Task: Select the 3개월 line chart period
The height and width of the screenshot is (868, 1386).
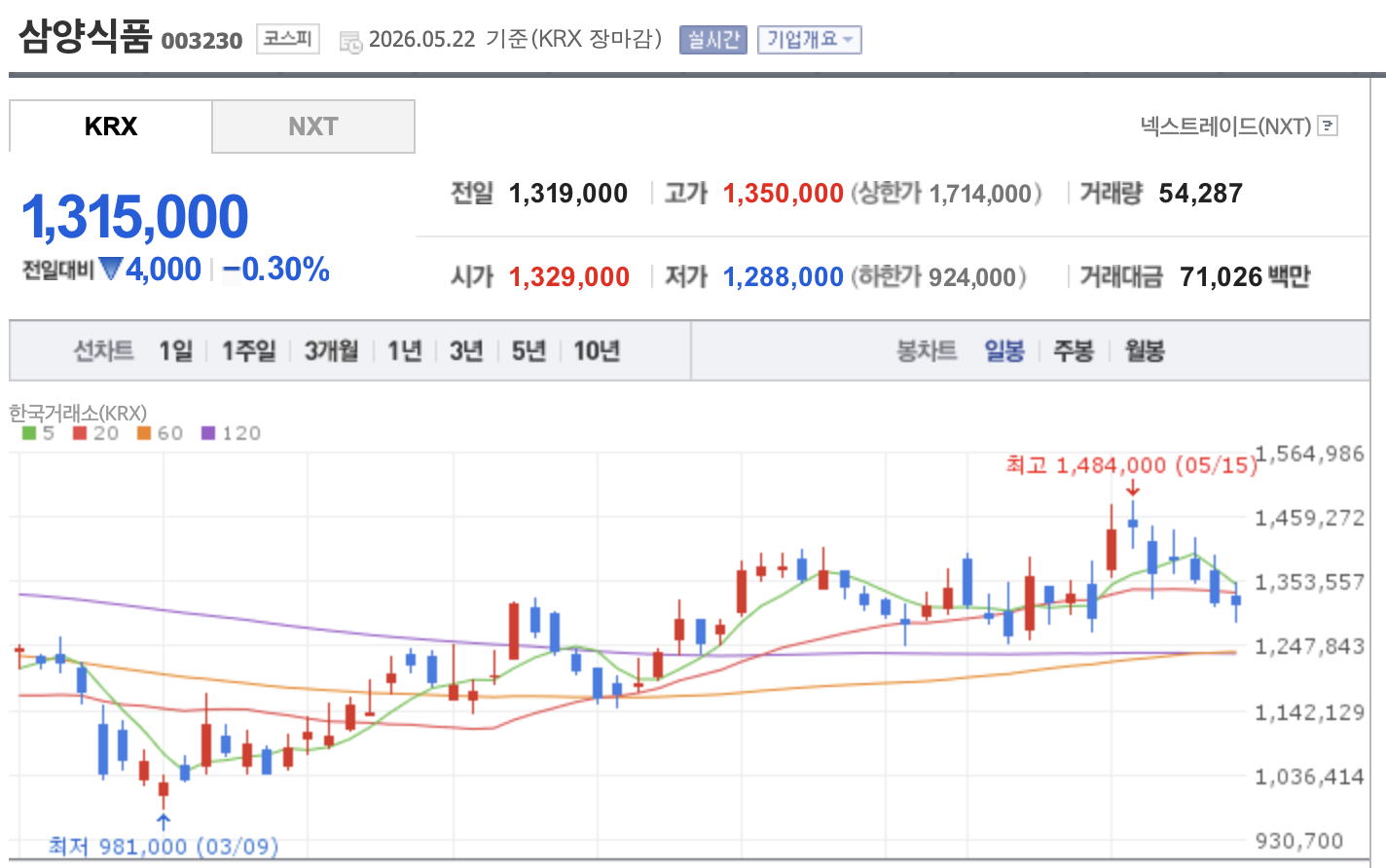Action: 332,350
